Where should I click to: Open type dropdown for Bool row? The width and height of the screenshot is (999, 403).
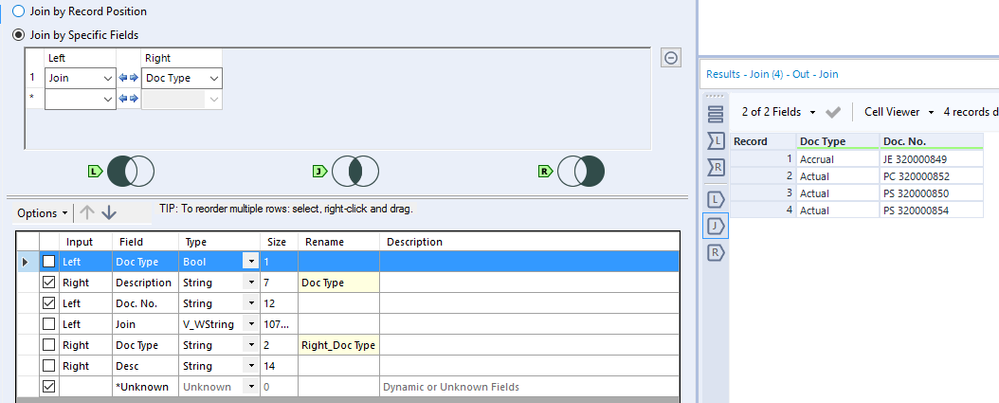(x=252, y=262)
